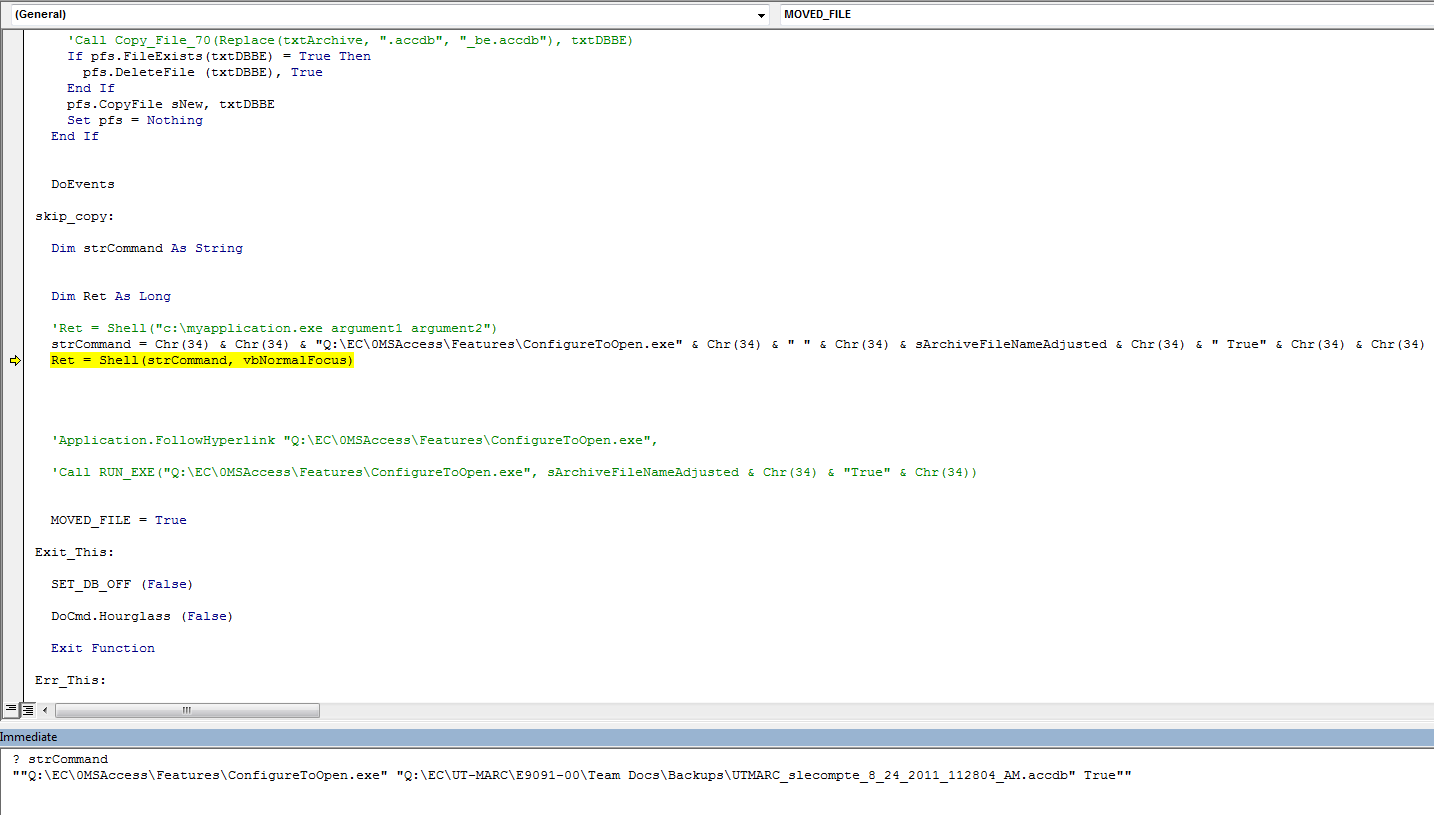Click the DoEvents statement
Screen dimensions: 1434x815
pos(83,184)
